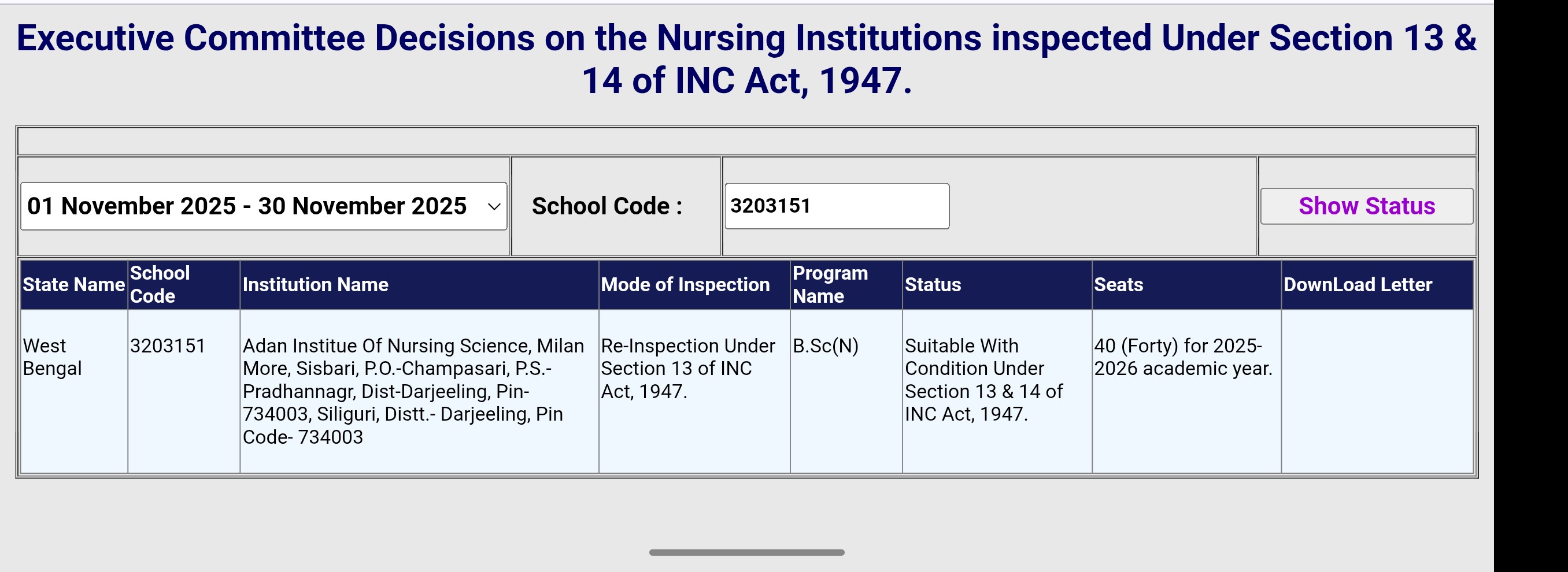1568x572 pixels.
Task: Click the Re-Inspection Under Section 13 cell
Action: (x=688, y=368)
